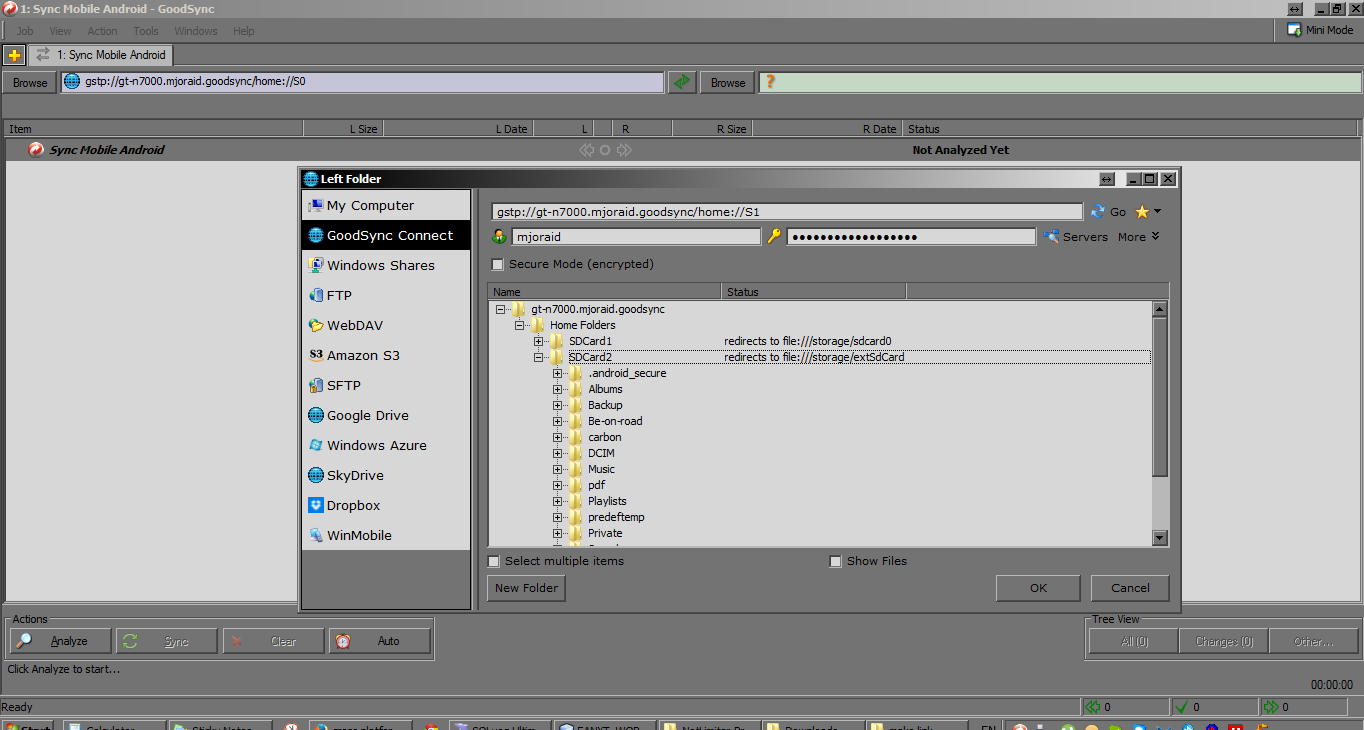Choose SFTP file system
The height and width of the screenshot is (730, 1364).
385,385
